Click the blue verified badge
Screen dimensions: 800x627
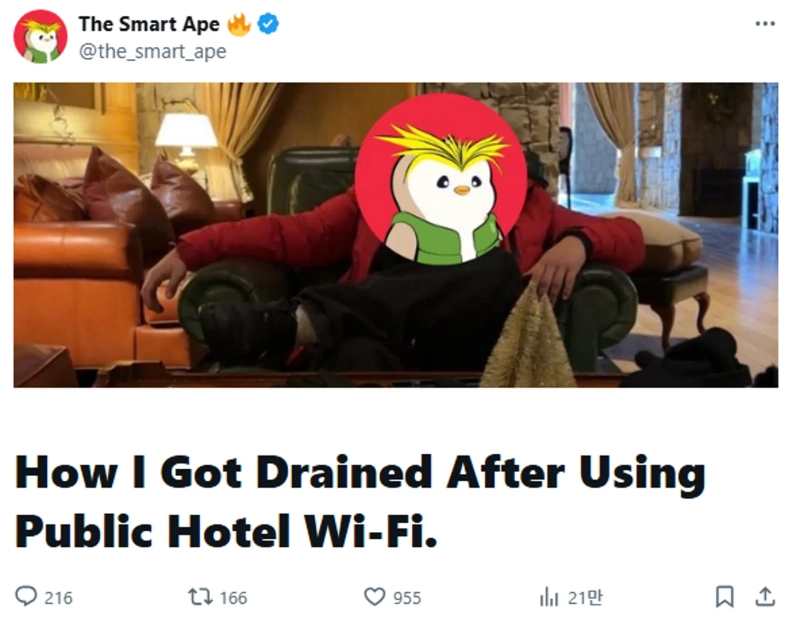point(268,24)
